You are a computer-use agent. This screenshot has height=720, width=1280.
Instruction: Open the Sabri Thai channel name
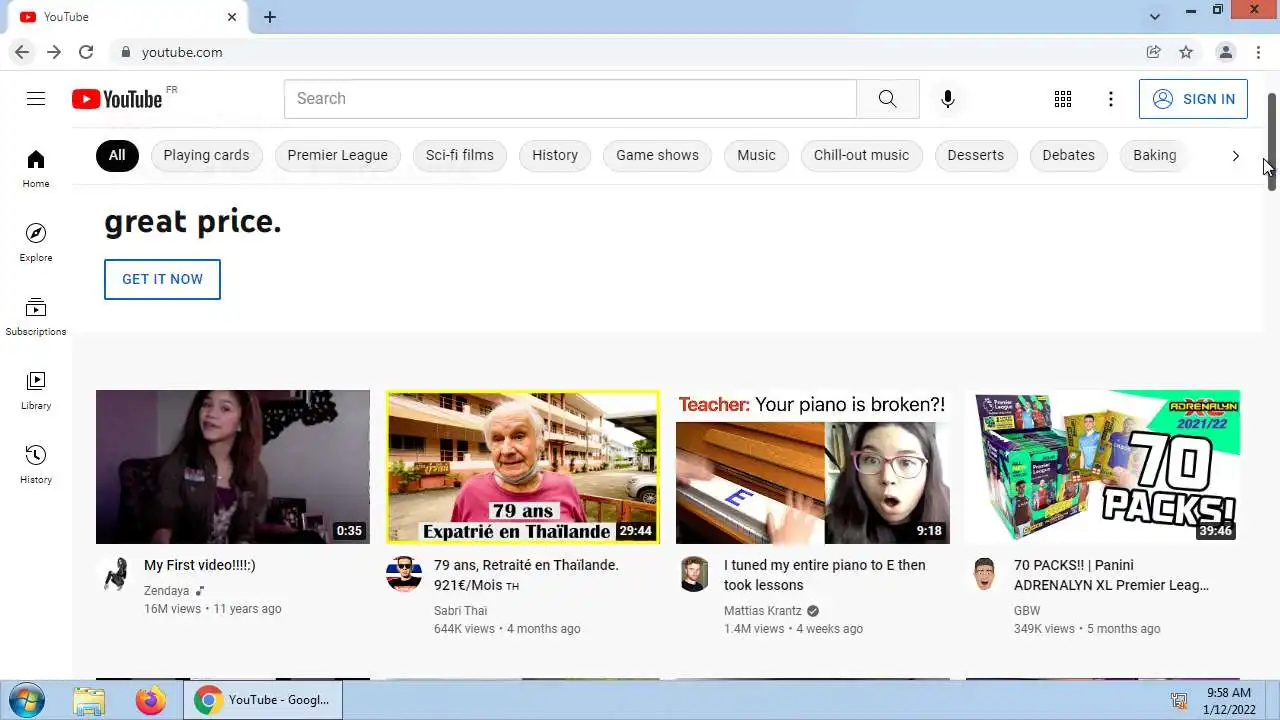(460, 611)
